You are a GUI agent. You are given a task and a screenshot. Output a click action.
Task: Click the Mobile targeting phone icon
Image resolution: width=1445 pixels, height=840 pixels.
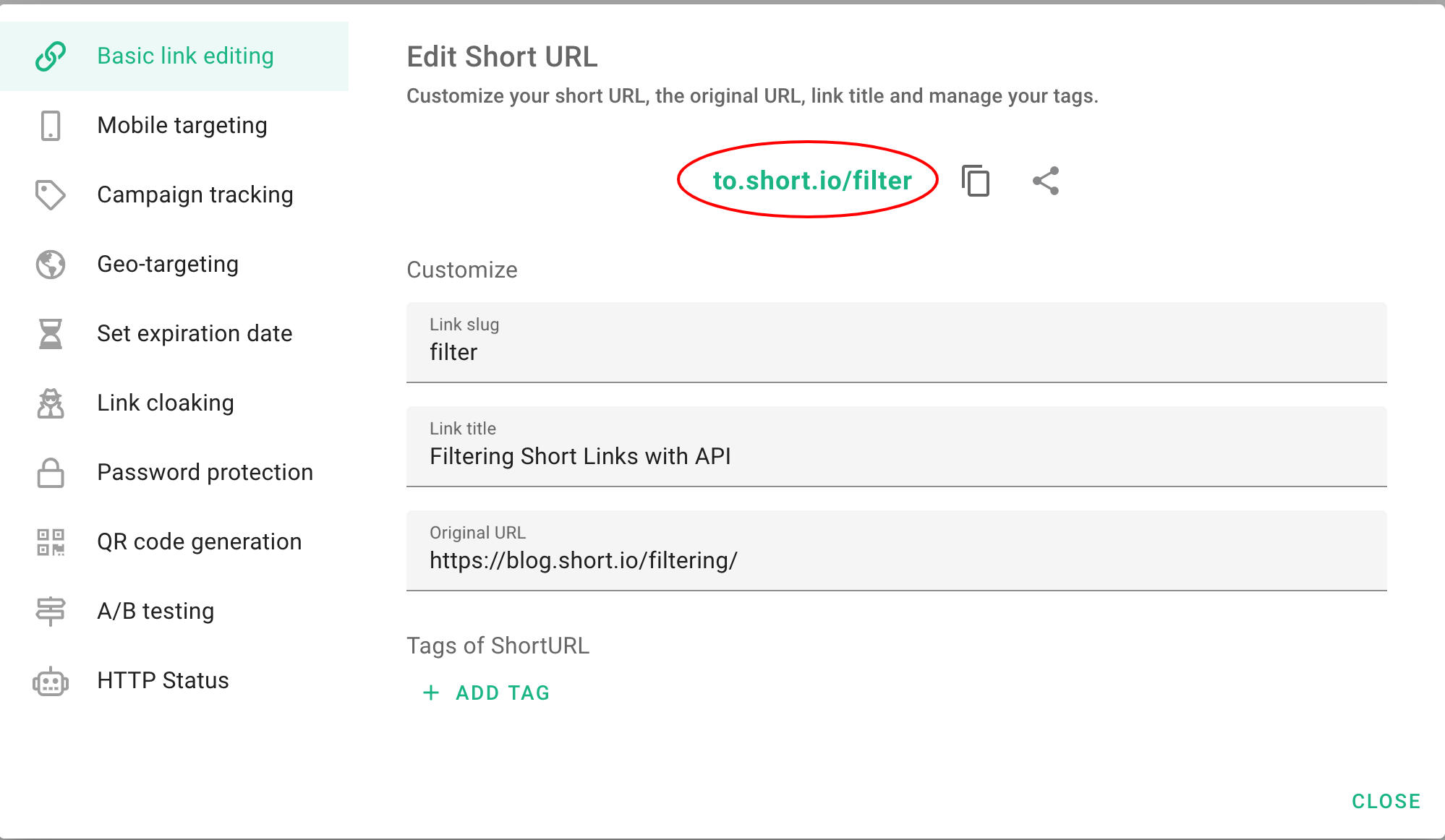coord(51,126)
